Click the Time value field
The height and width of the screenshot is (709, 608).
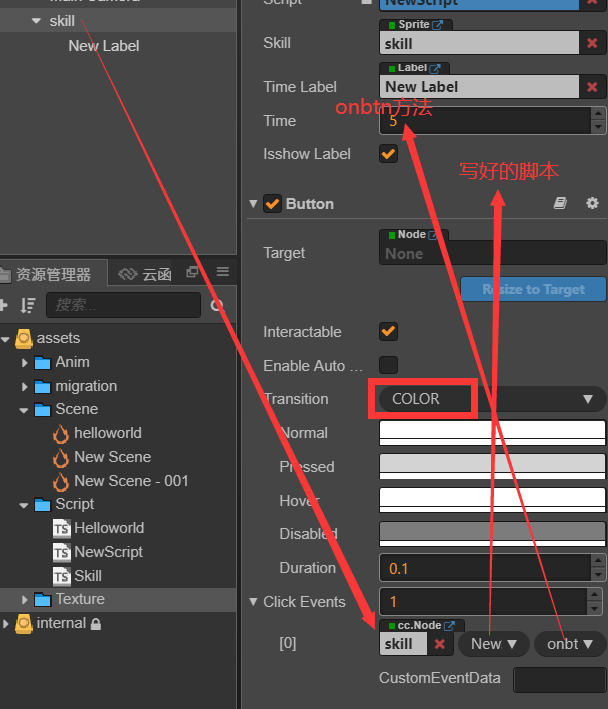(x=485, y=121)
